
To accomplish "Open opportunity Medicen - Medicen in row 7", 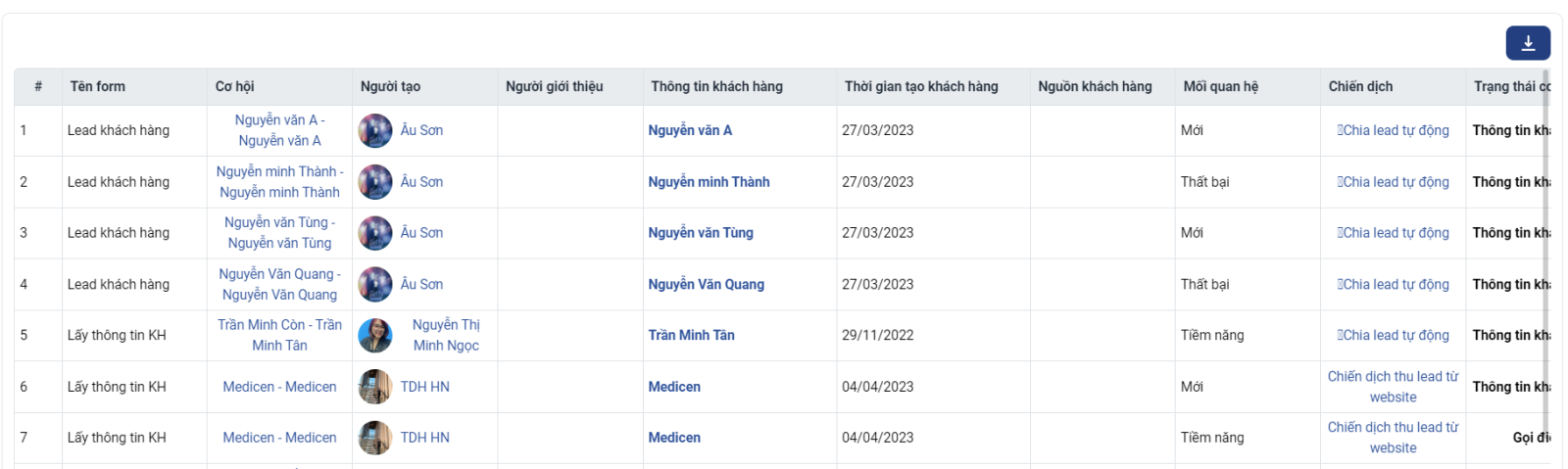I will [279, 438].
